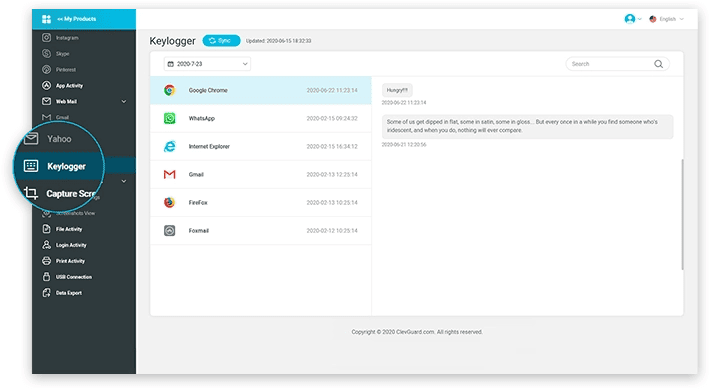This screenshot has height=389, width=710.
Task: Click the Print Activity printer icon
Action: tap(46, 260)
